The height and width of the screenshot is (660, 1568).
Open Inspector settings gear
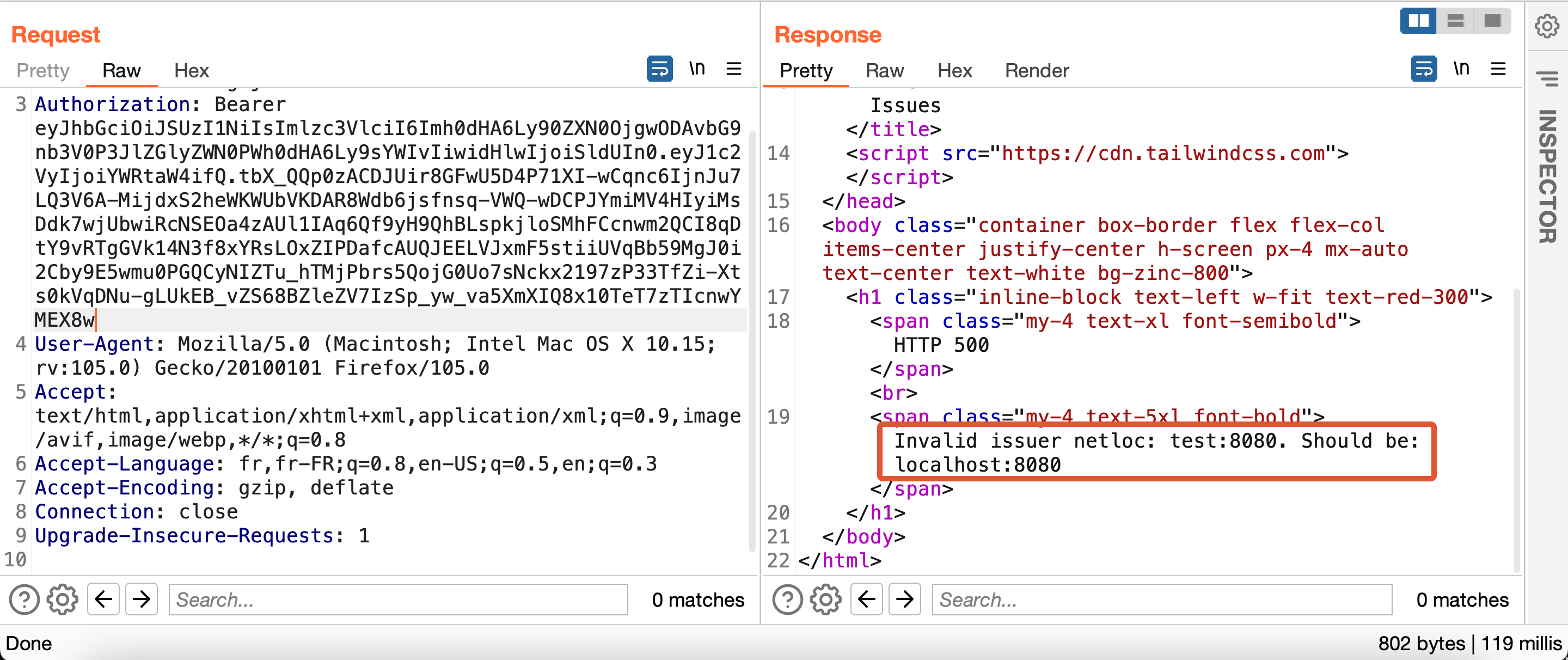point(1547,26)
